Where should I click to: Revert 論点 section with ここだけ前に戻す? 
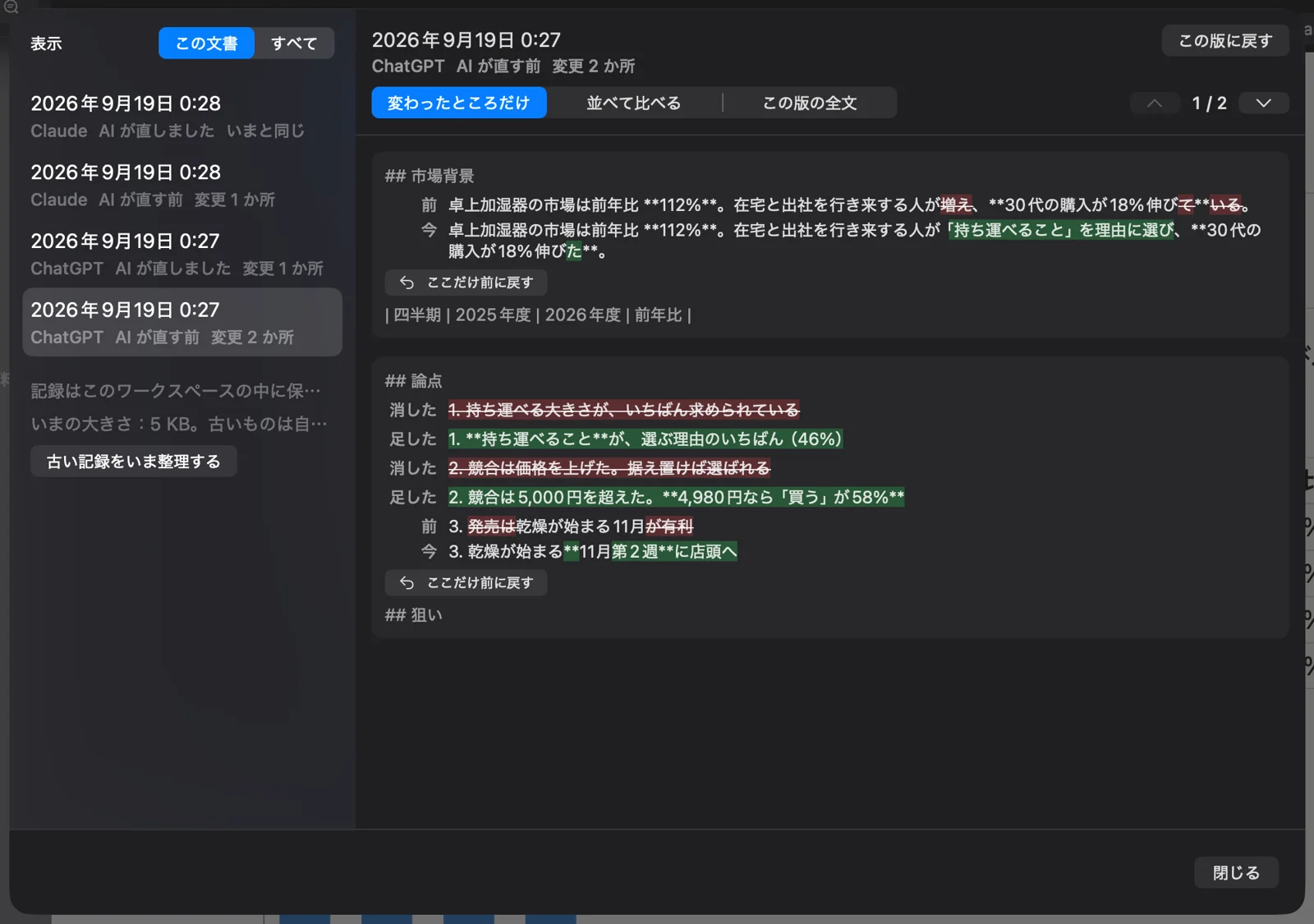click(466, 583)
